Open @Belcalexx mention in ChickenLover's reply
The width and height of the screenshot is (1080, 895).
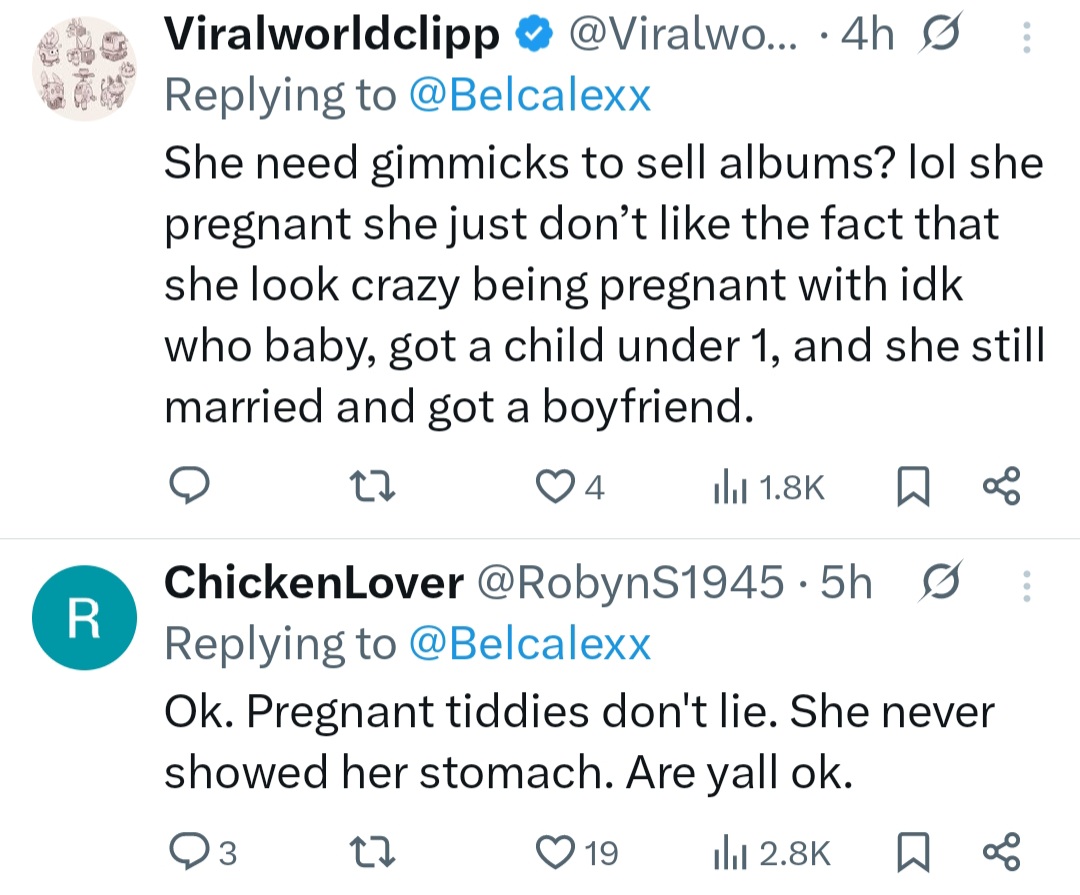pyautogui.click(x=529, y=643)
